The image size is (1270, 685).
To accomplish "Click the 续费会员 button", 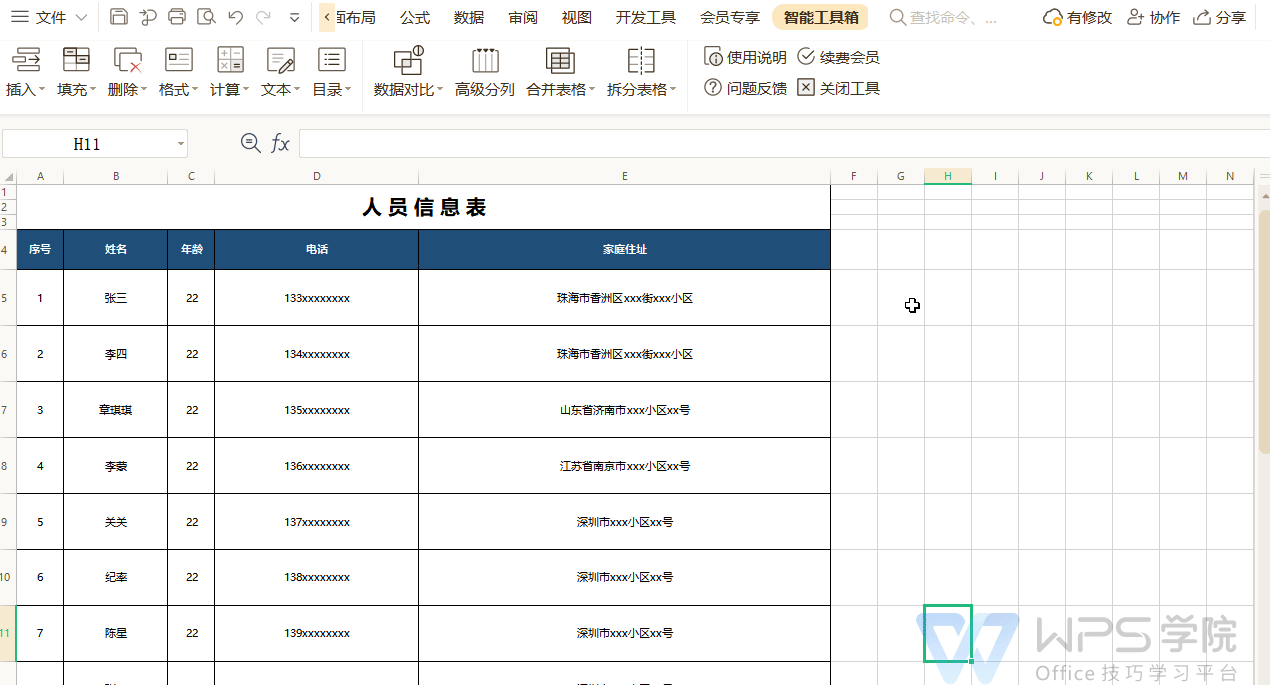I will pyautogui.click(x=839, y=57).
